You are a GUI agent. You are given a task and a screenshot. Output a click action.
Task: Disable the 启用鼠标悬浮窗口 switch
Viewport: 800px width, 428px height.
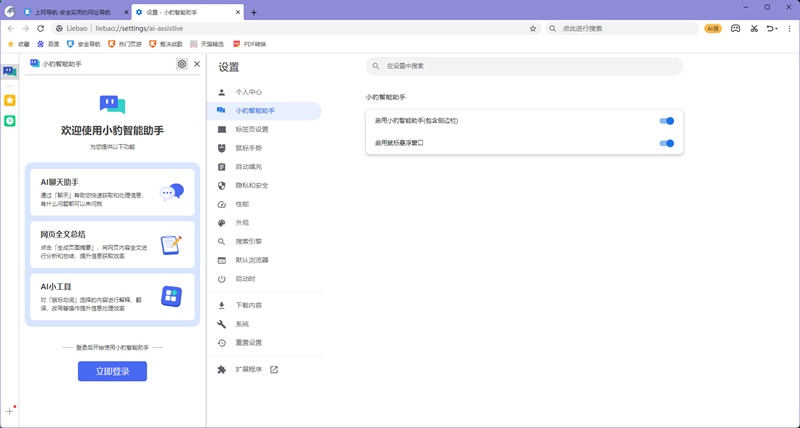point(667,143)
